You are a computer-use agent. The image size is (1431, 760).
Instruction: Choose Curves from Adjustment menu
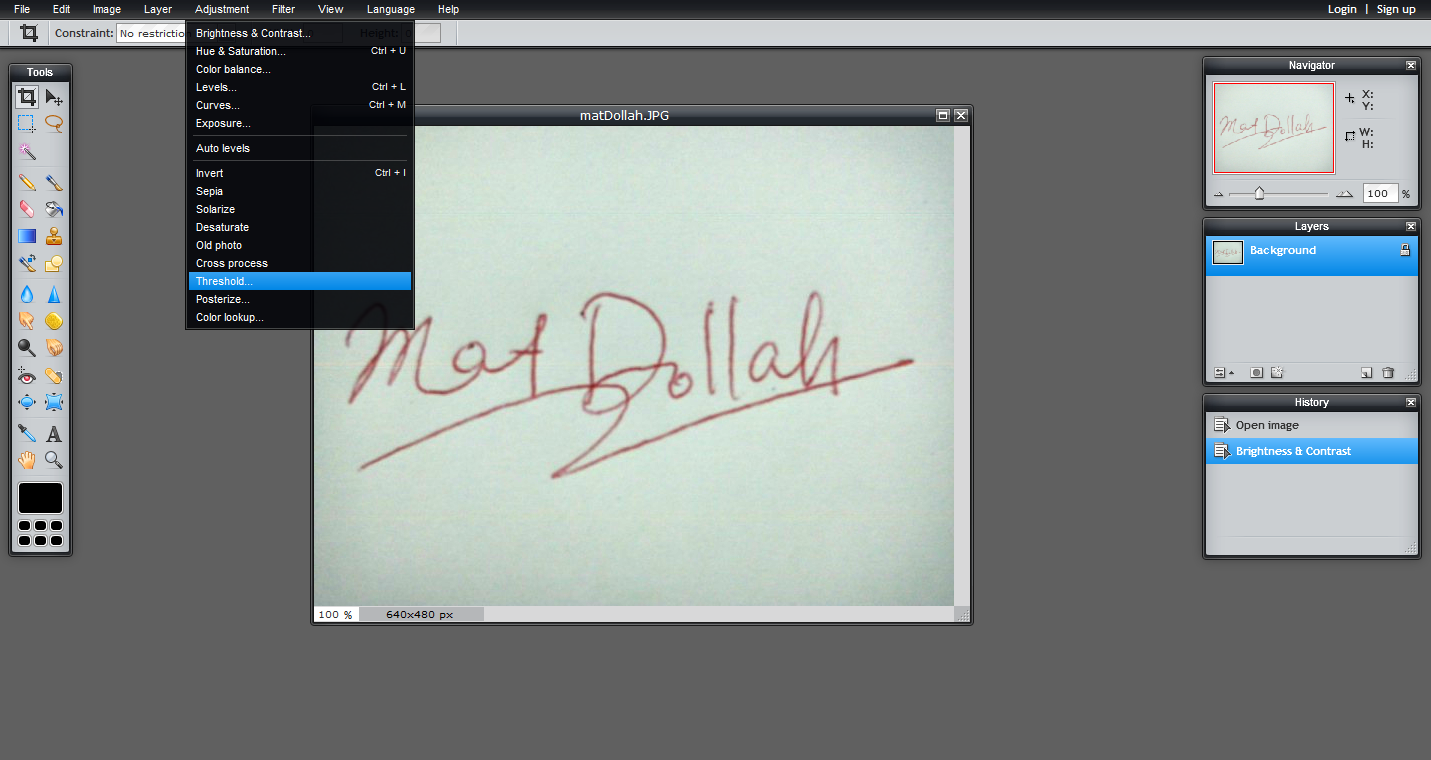point(300,105)
